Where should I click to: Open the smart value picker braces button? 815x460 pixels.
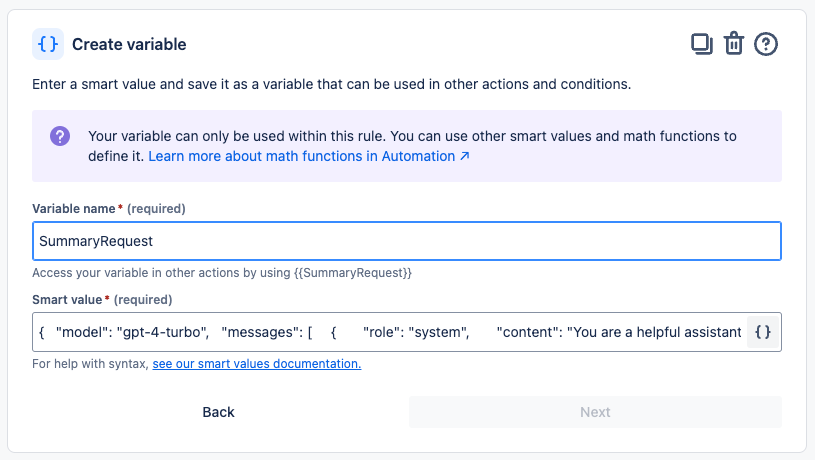click(x=762, y=332)
